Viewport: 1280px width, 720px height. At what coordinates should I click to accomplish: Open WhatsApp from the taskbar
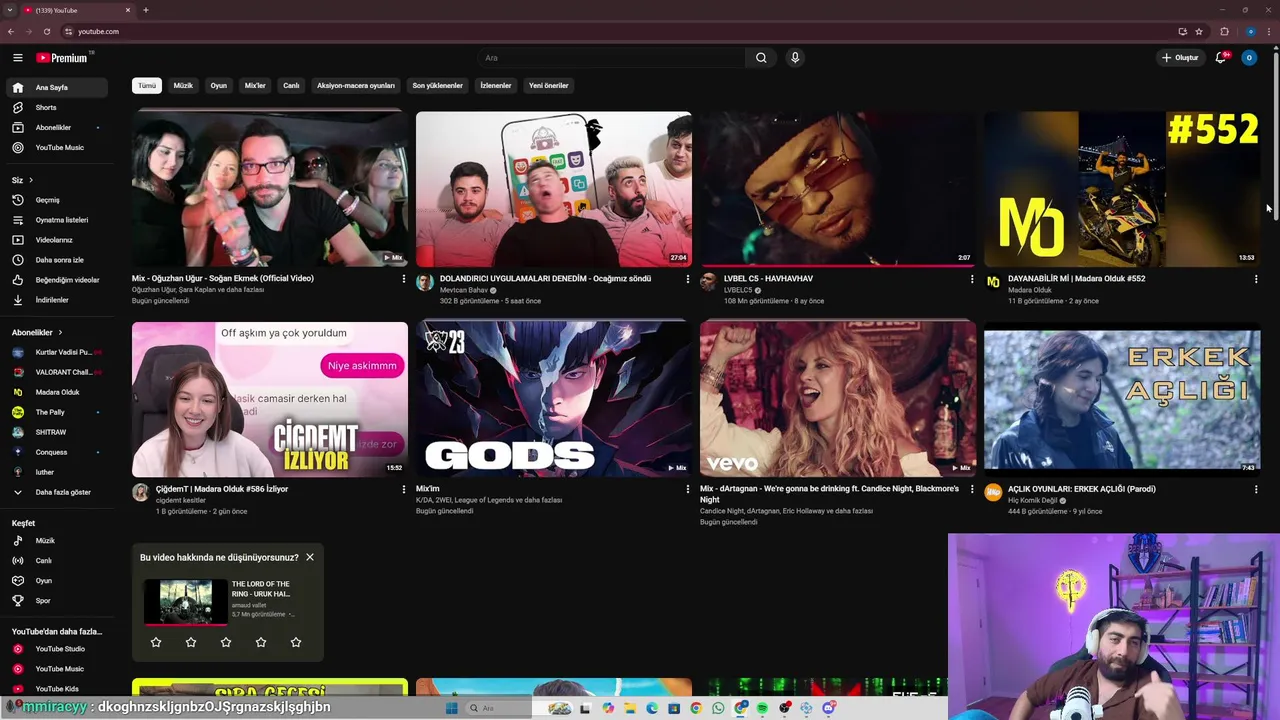(x=718, y=708)
